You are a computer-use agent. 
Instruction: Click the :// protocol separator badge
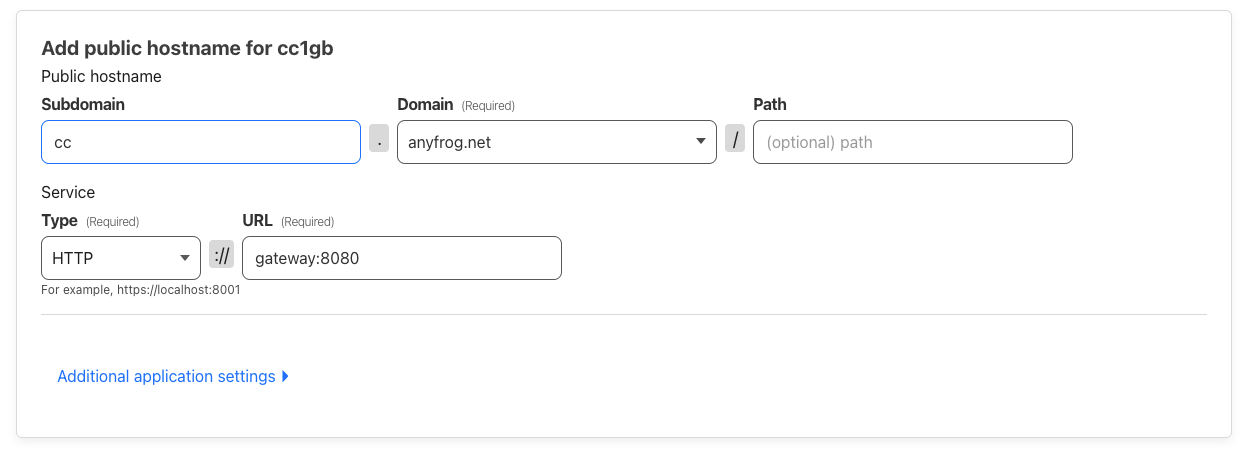(x=222, y=256)
